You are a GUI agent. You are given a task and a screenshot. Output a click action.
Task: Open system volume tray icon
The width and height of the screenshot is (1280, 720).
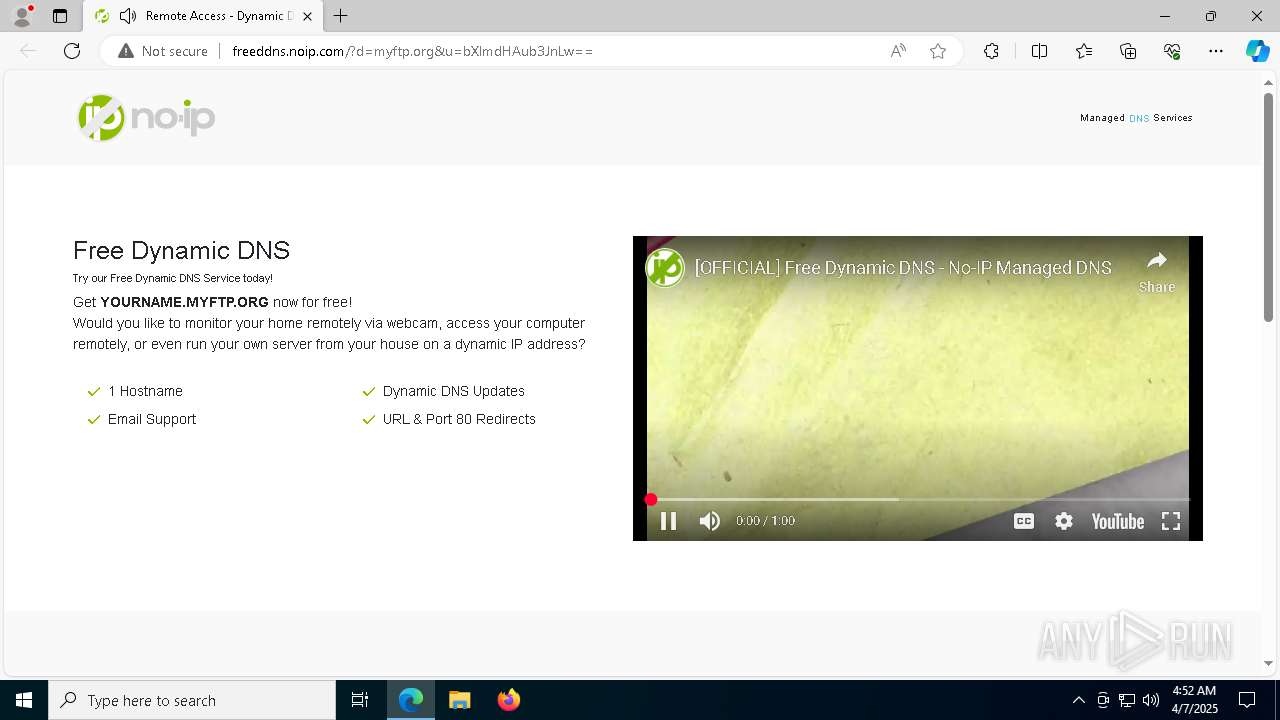pyautogui.click(x=1151, y=700)
